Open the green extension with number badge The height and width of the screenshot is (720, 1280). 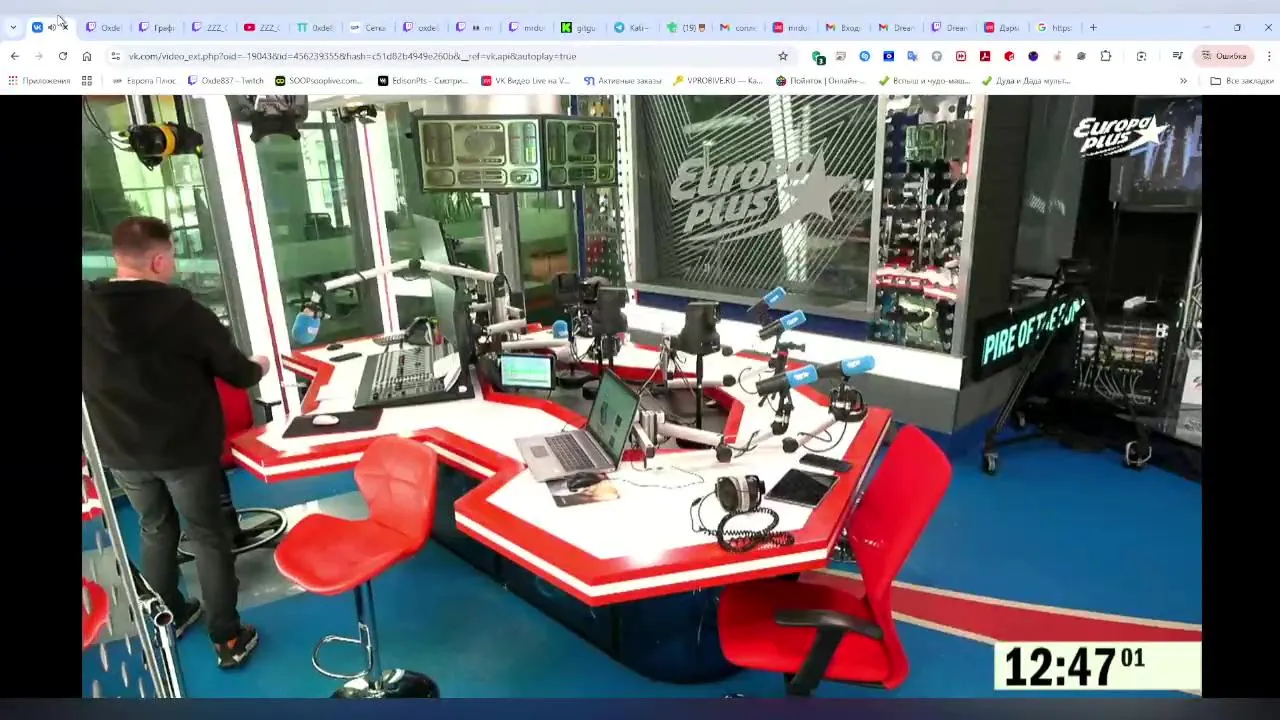pyautogui.click(x=818, y=57)
